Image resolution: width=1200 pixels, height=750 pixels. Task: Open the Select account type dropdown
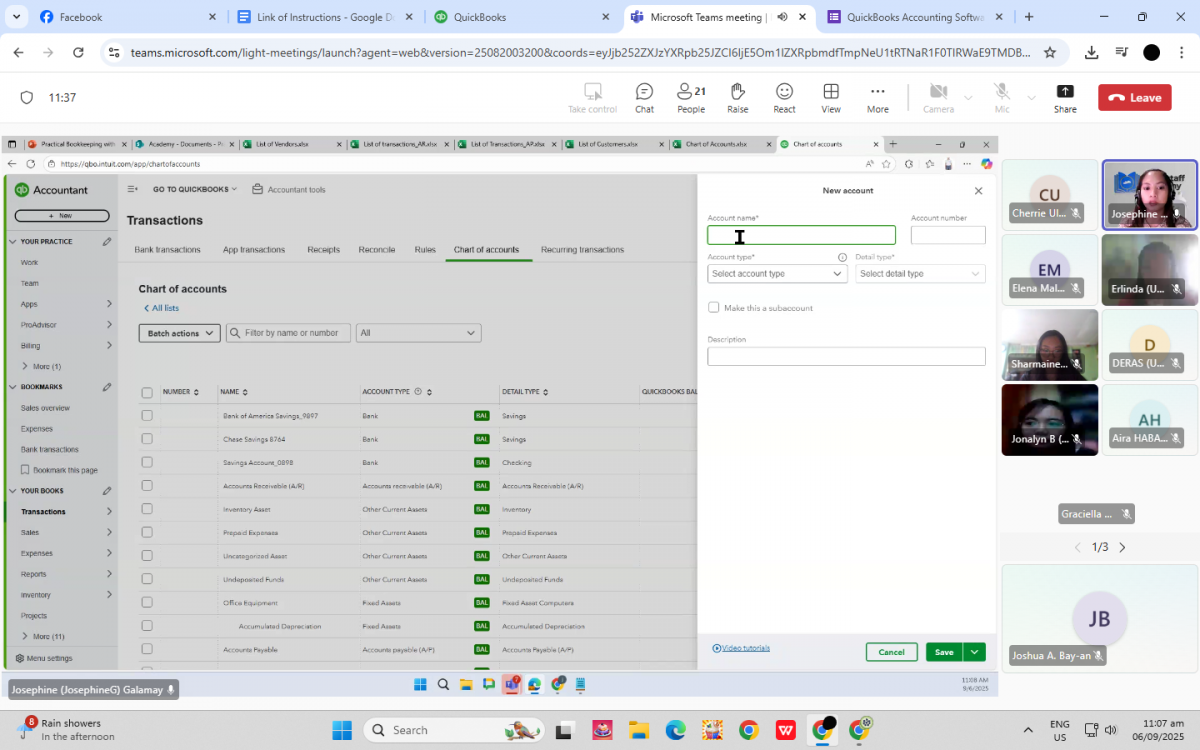[x=777, y=274]
